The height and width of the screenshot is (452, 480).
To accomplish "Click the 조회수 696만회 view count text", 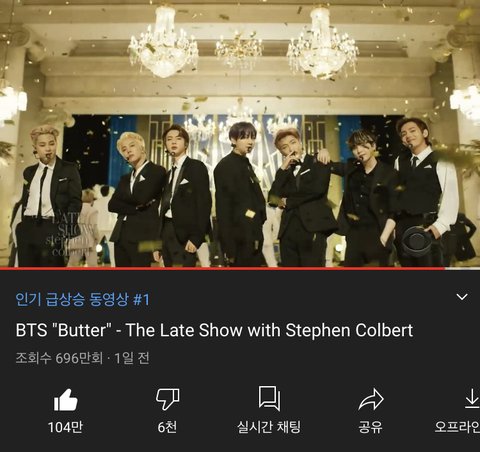I will [59, 358].
